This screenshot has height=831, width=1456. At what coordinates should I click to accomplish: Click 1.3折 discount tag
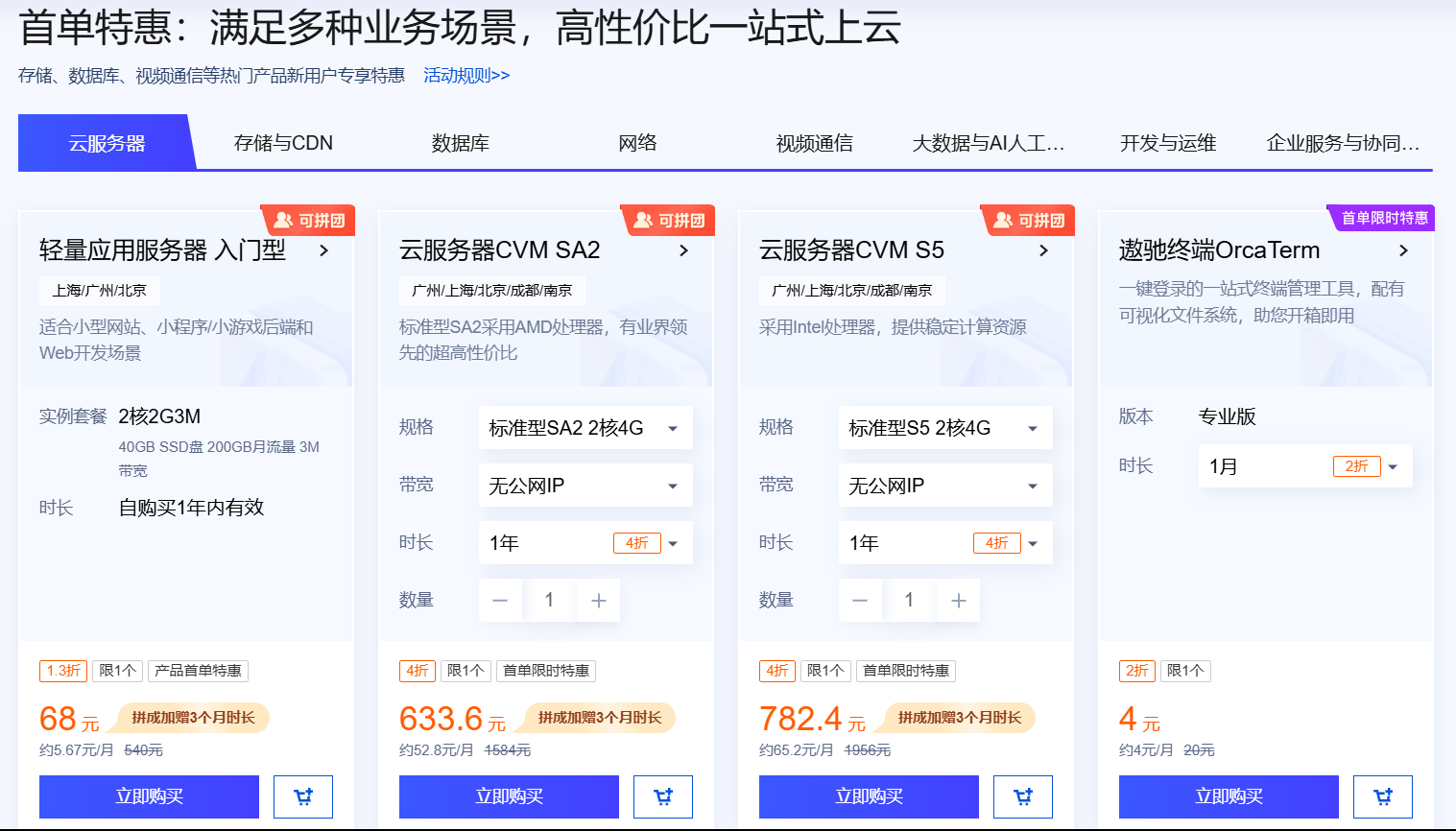coord(63,671)
